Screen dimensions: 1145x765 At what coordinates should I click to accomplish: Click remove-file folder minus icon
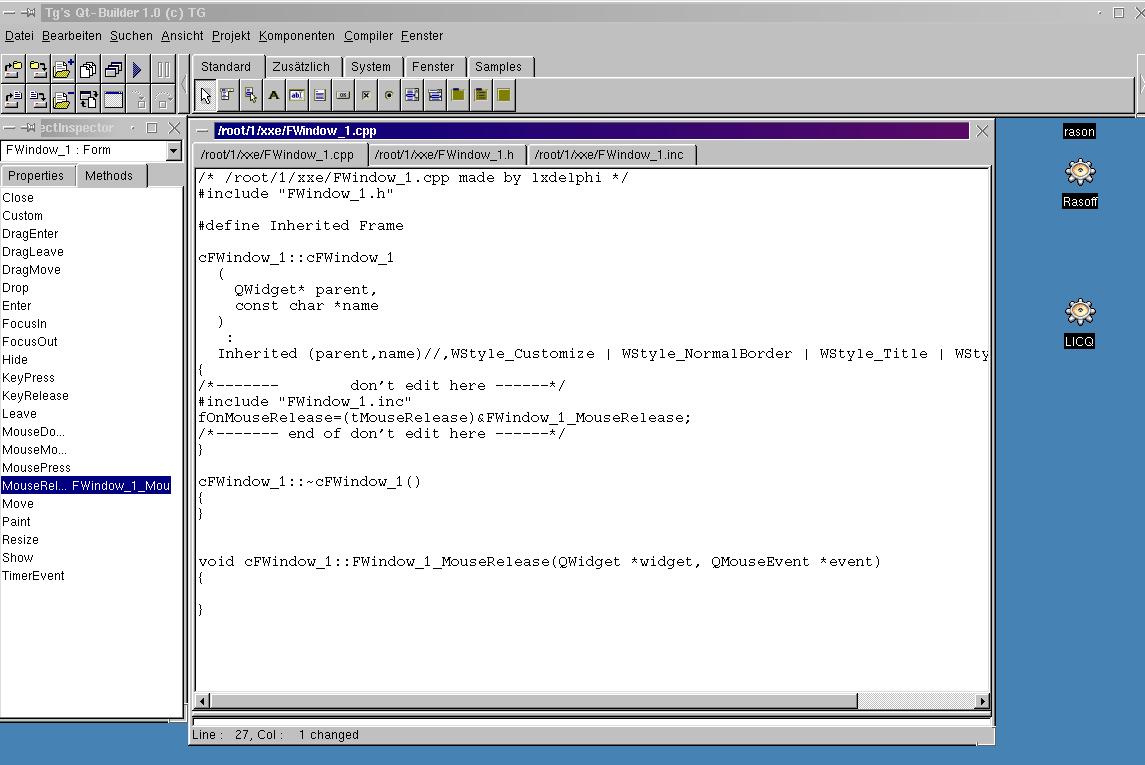pyautogui.click(x=62, y=99)
